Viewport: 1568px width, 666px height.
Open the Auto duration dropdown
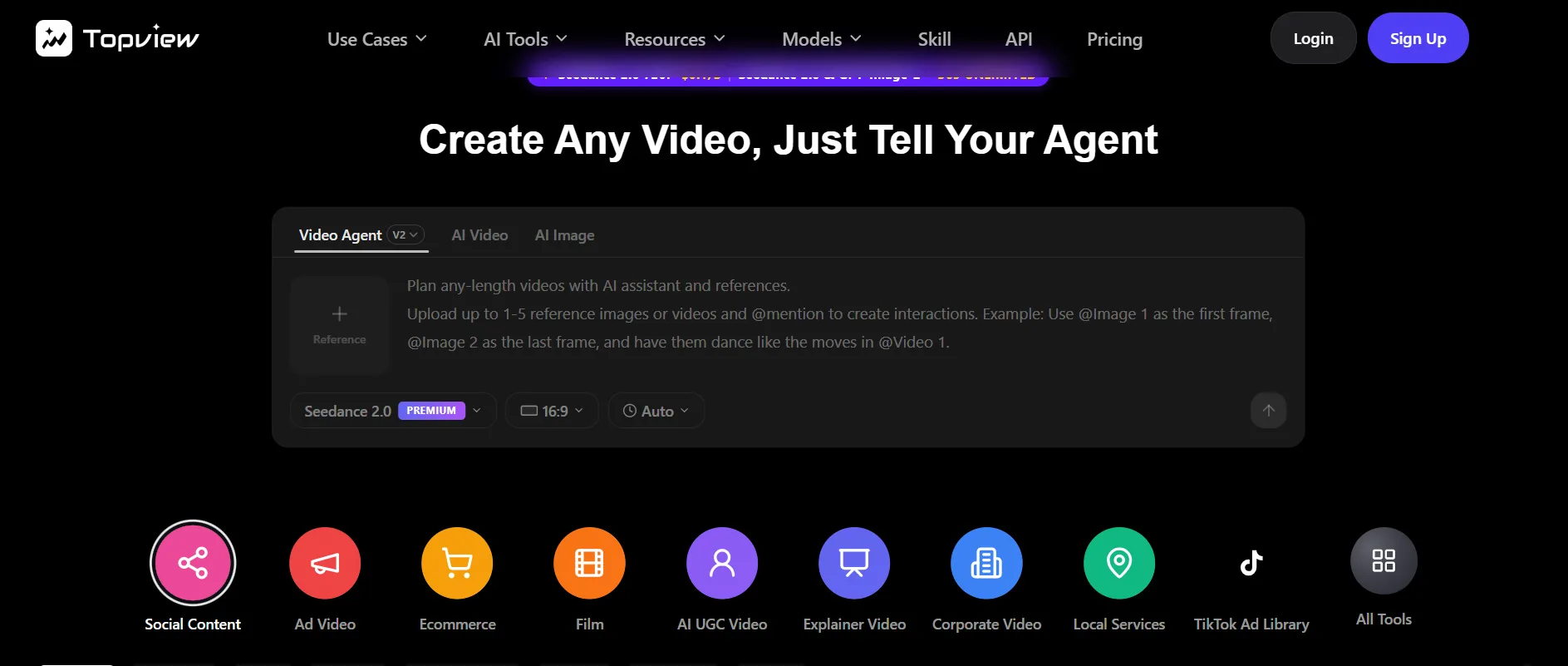[656, 411]
